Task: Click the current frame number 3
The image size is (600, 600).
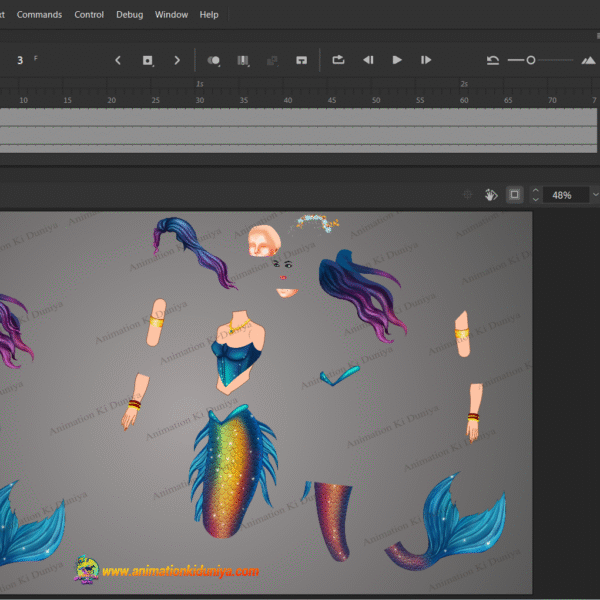Action: point(20,60)
